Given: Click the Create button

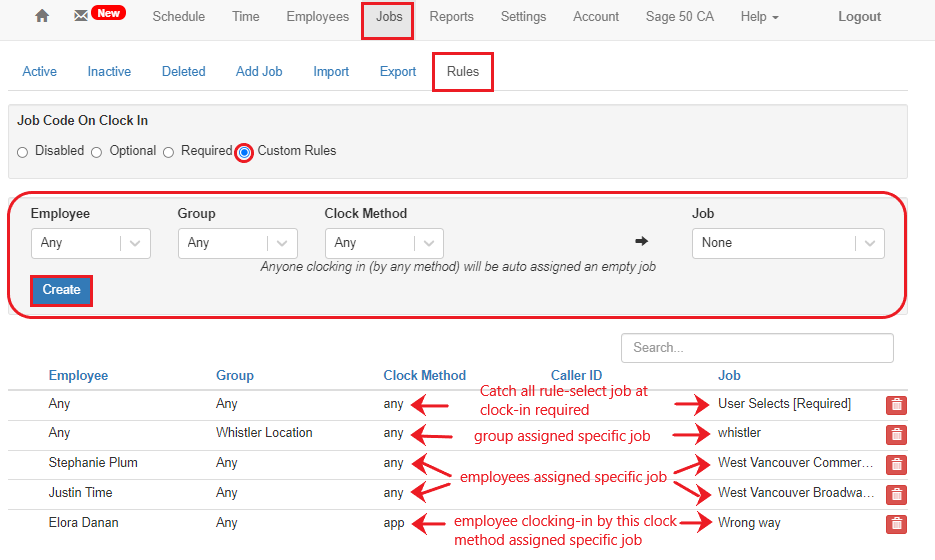Looking at the screenshot, I should pos(61,290).
